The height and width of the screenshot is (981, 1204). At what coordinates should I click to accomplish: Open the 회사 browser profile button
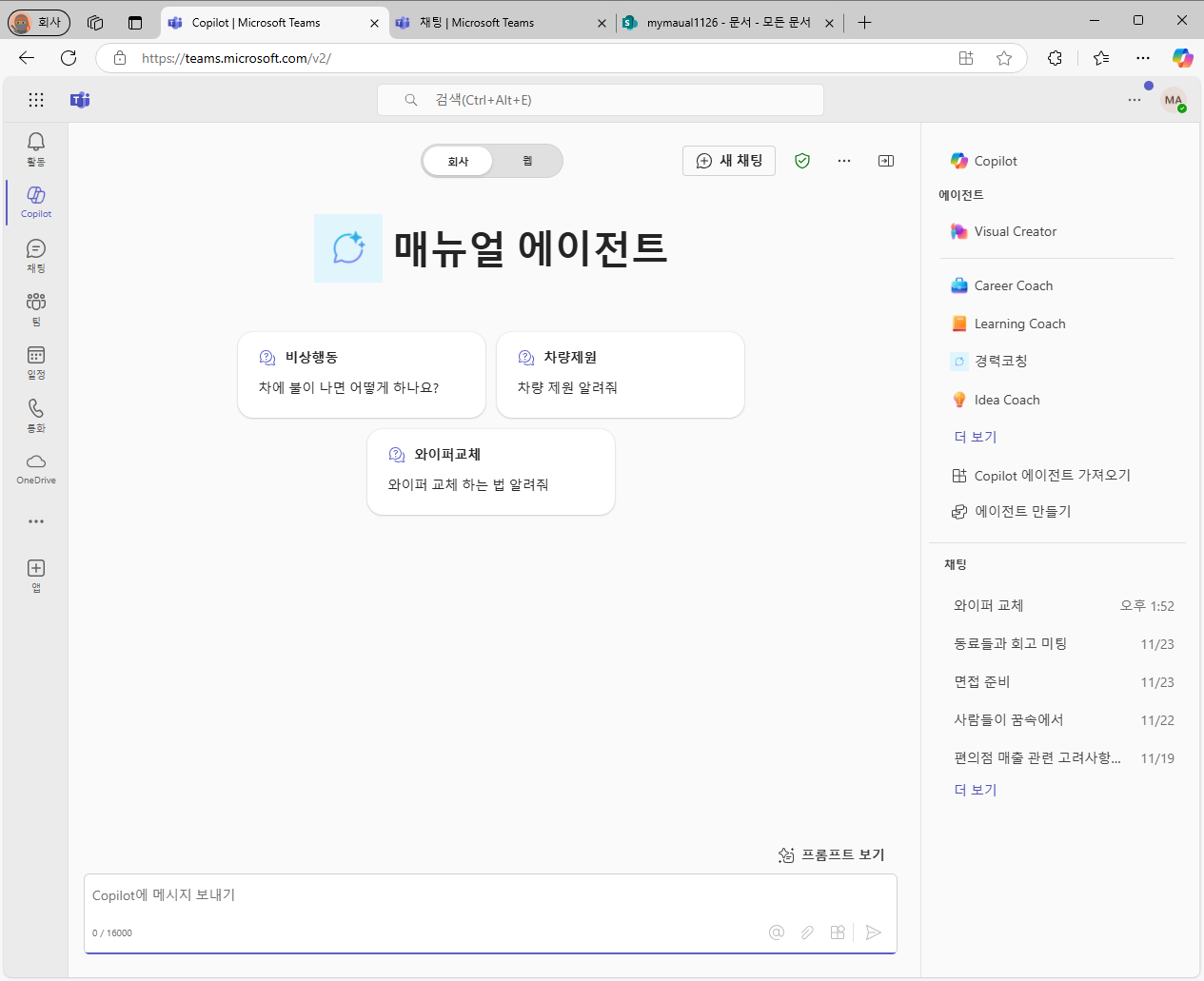pyautogui.click(x=39, y=23)
